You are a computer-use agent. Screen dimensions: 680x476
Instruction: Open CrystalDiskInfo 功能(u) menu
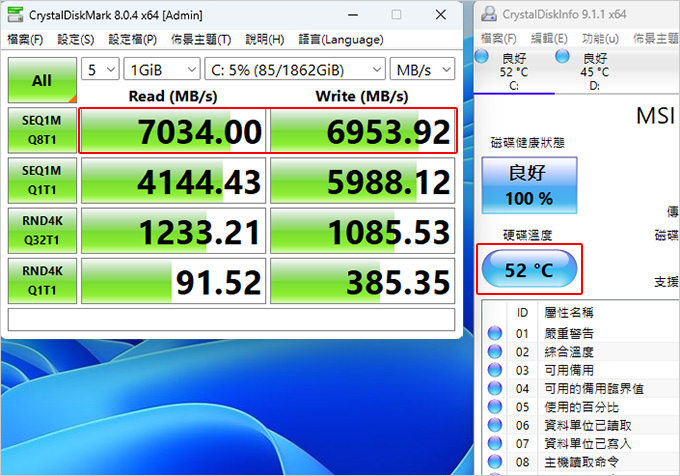tap(600, 39)
